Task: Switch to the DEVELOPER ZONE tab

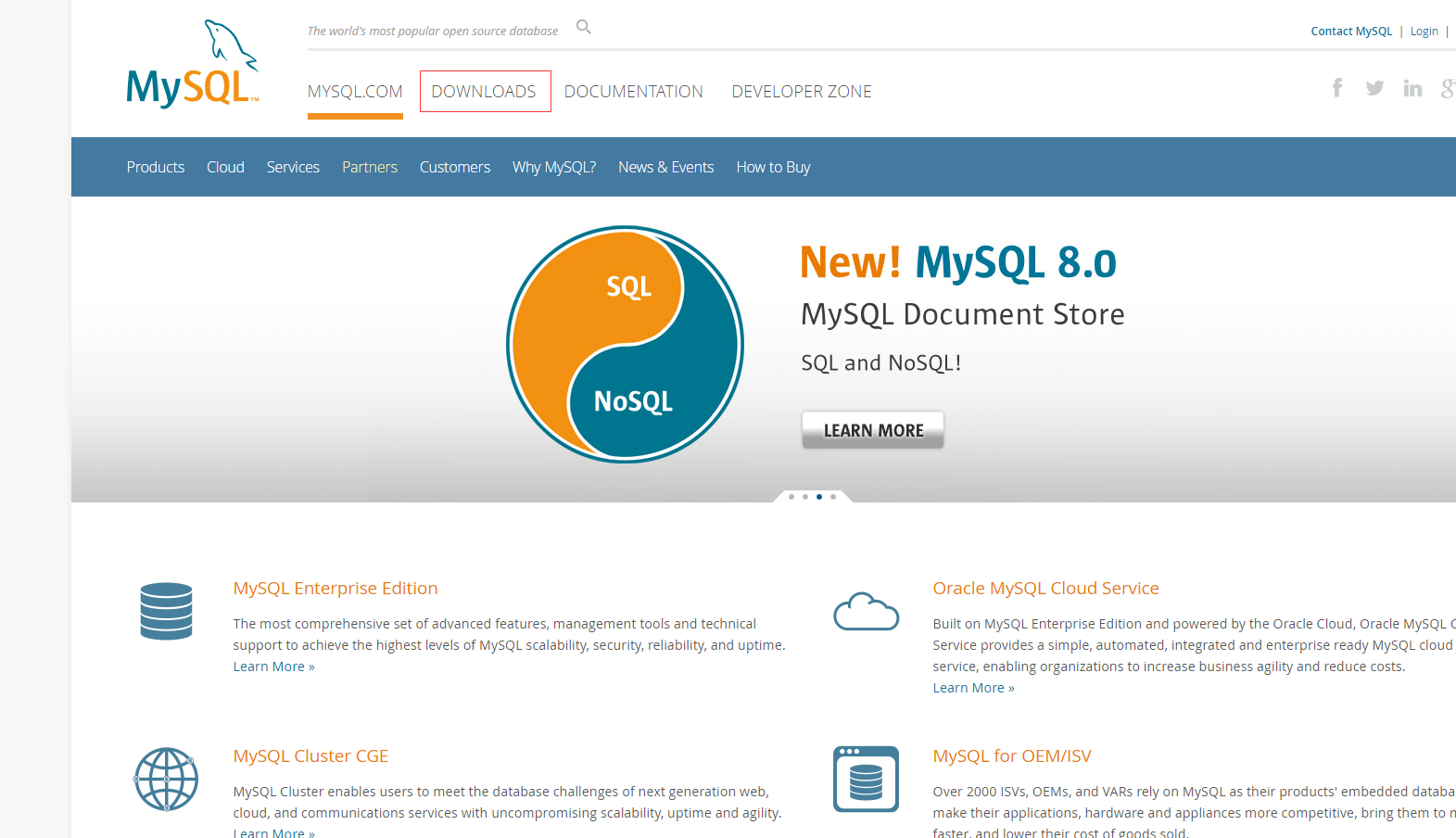Action: (802, 92)
